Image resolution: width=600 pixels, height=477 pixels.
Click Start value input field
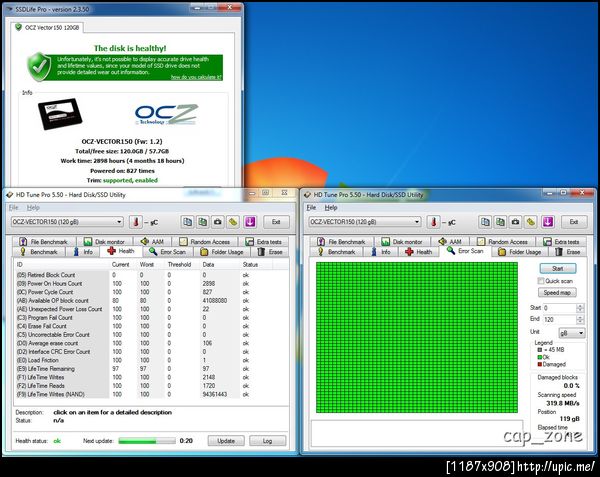(x=559, y=308)
